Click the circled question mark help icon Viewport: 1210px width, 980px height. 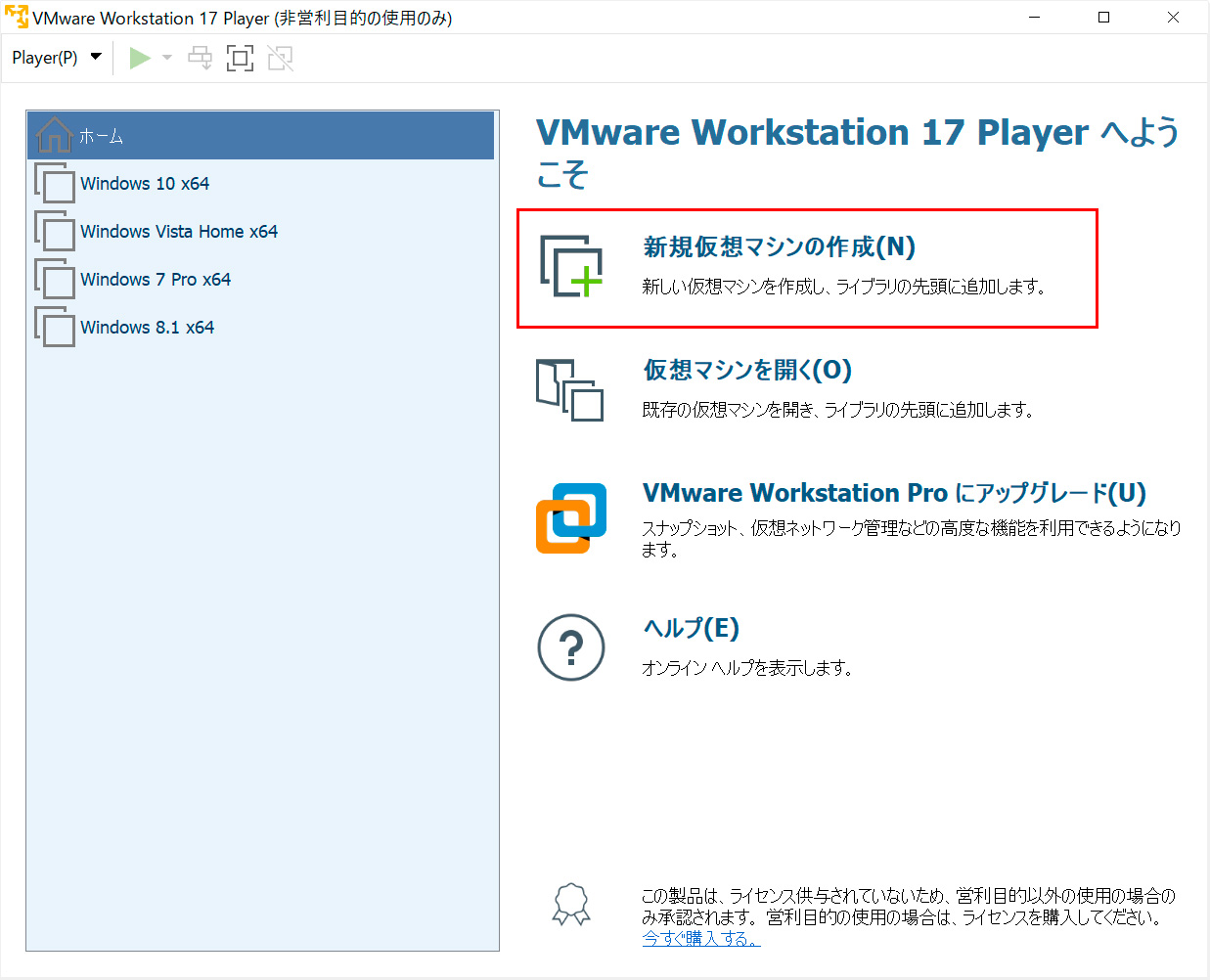point(571,646)
